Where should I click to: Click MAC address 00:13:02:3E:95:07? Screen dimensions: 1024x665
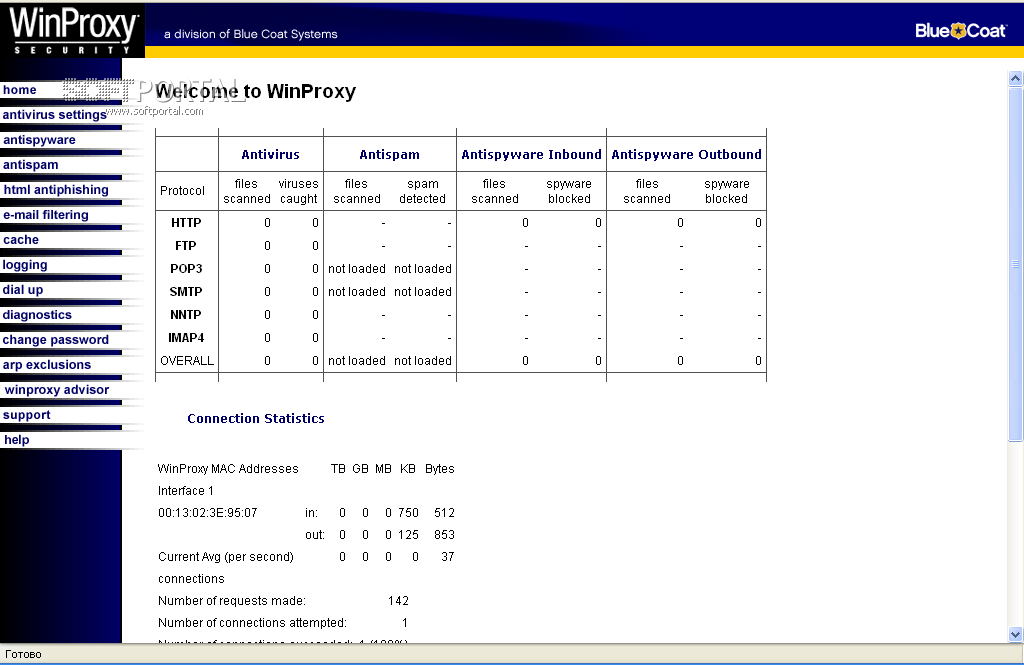[208, 513]
